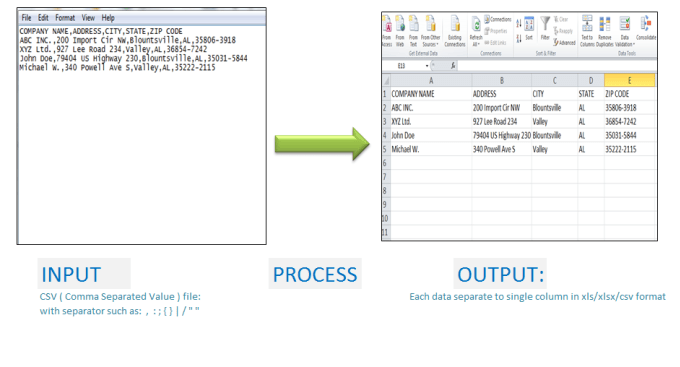The image size is (680, 367).
Task: Click cell with ABC INC.
Action: (431, 108)
